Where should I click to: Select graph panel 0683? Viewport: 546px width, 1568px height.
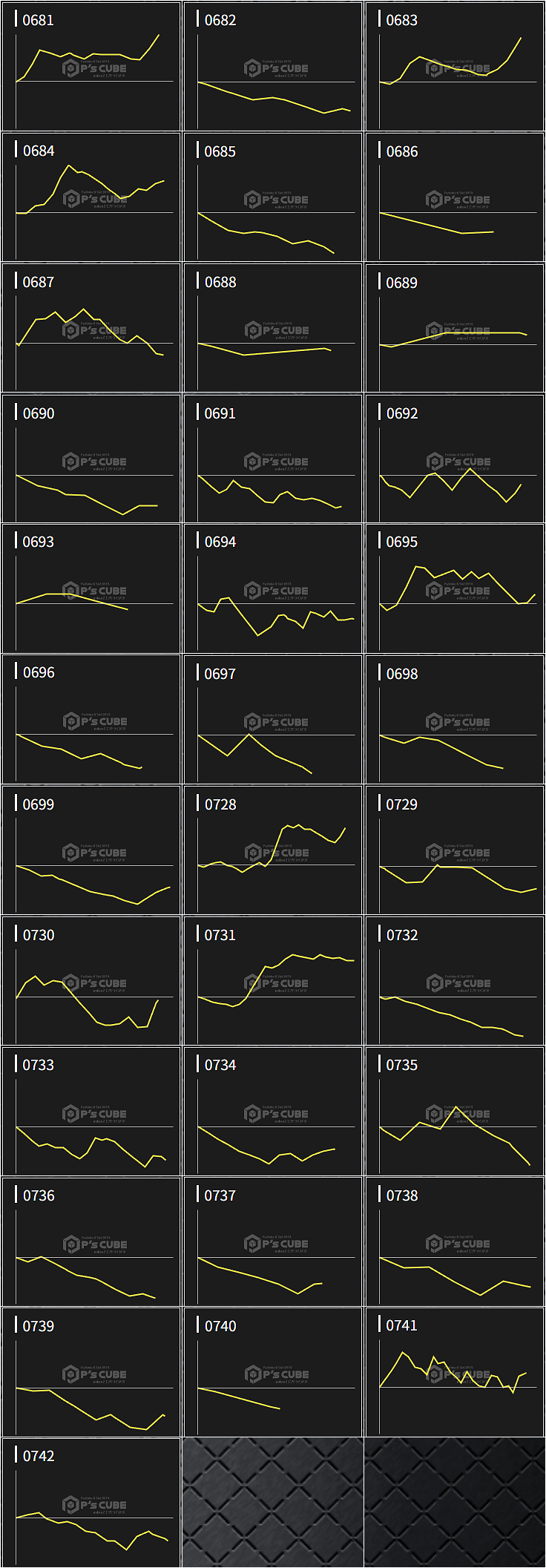pyautogui.click(x=455, y=67)
